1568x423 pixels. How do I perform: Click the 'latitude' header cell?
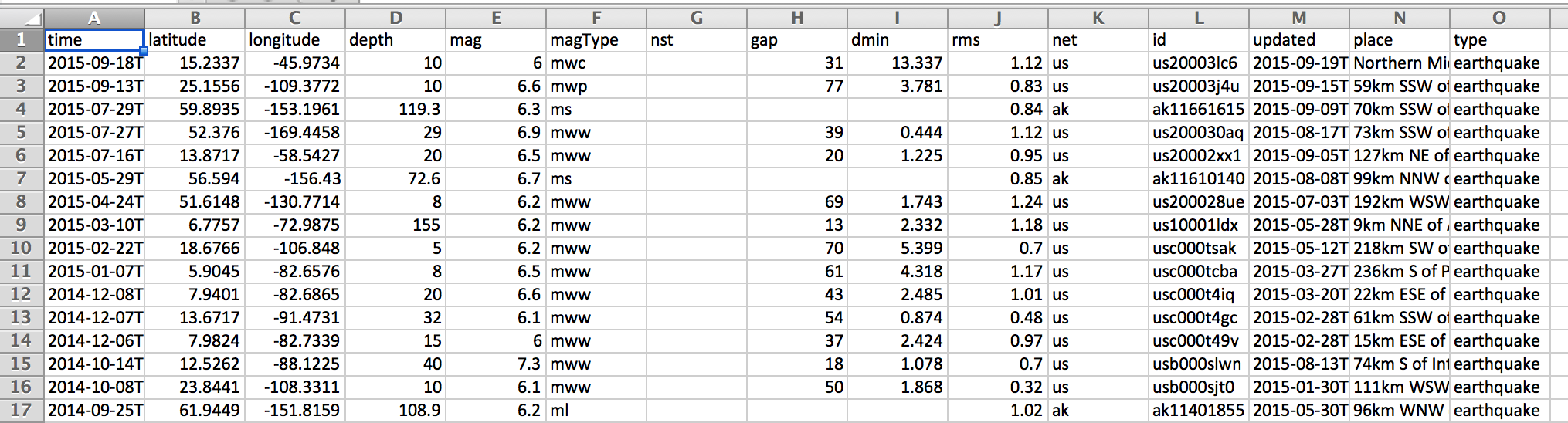195,40
